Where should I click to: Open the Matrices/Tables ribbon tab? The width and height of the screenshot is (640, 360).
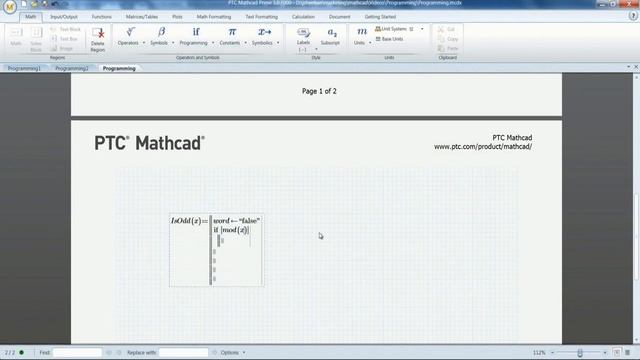tap(142, 17)
